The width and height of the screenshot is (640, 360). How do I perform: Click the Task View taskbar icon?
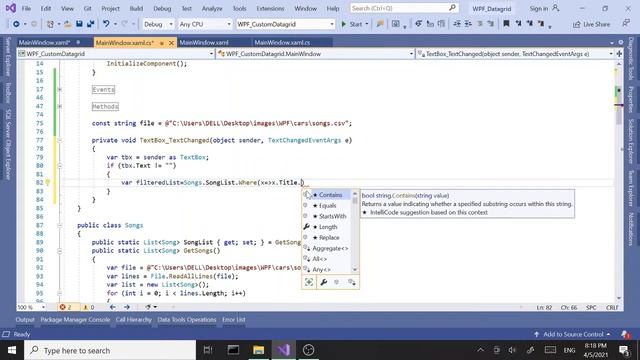tap(208, 350)
